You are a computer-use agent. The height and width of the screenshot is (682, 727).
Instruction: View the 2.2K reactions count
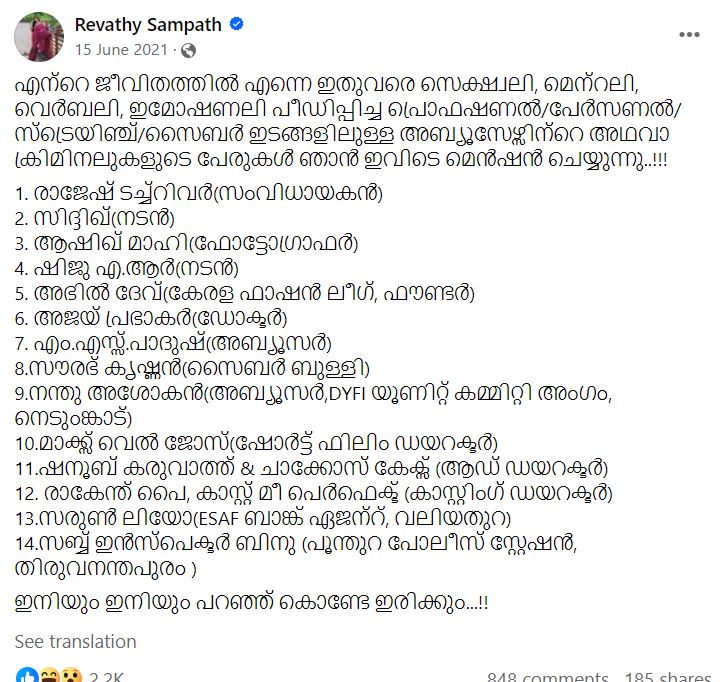106,677
